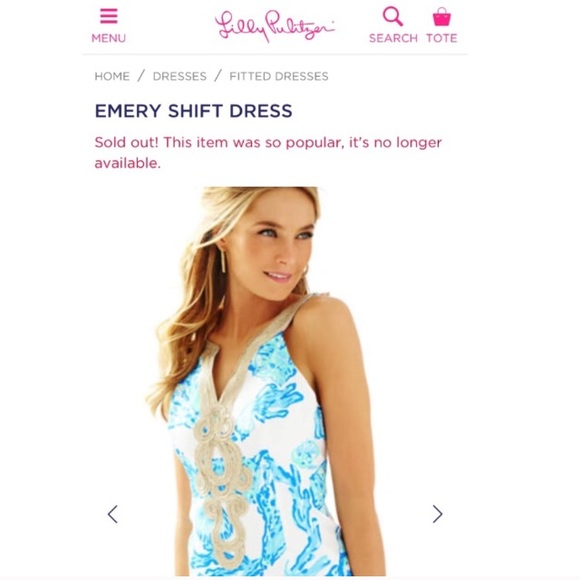Go to HOME breadcrumb
The image size is (580, 580).
pos(112,76)
